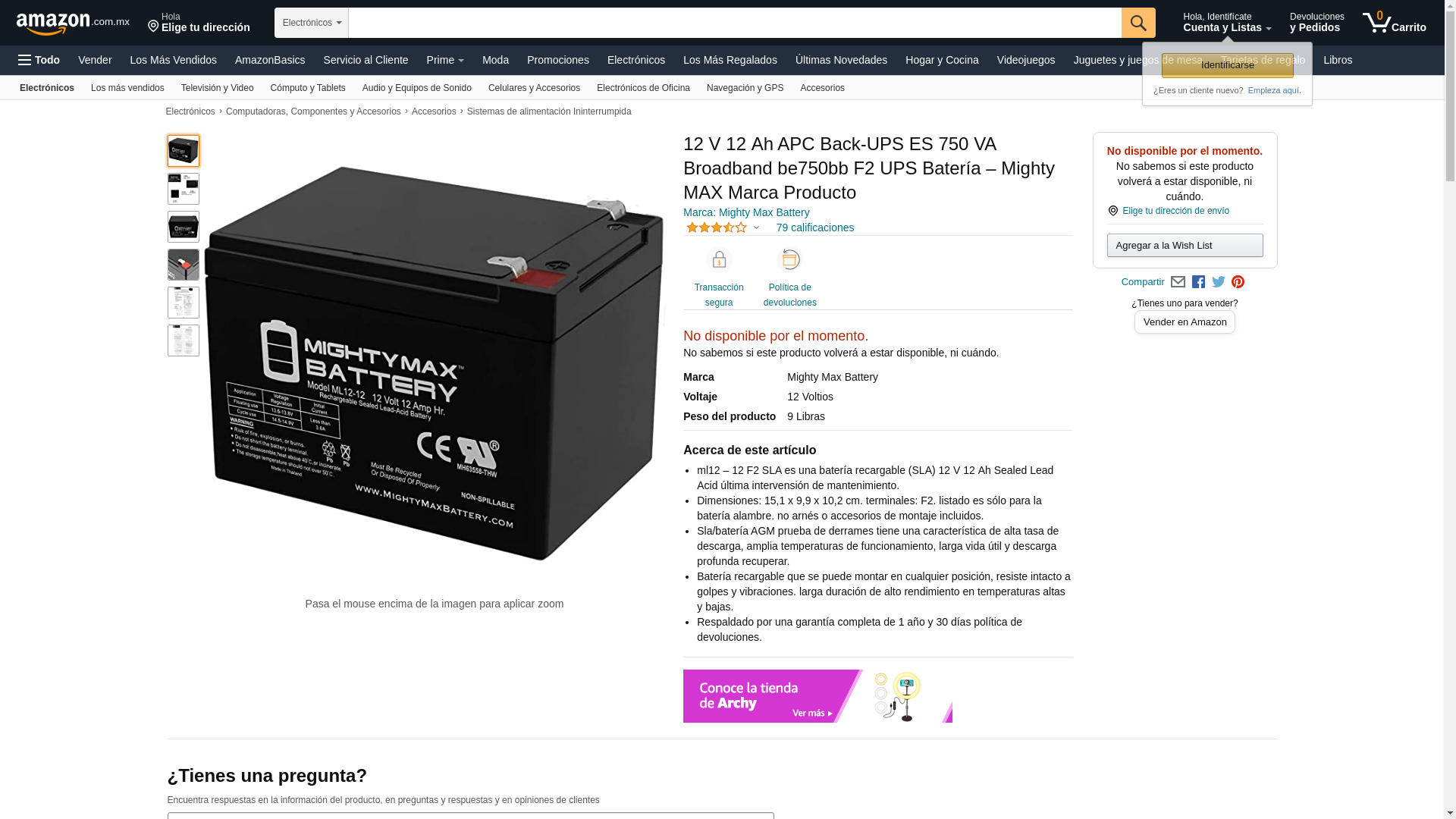Select the second product thumbnail image

click(184, 189)
